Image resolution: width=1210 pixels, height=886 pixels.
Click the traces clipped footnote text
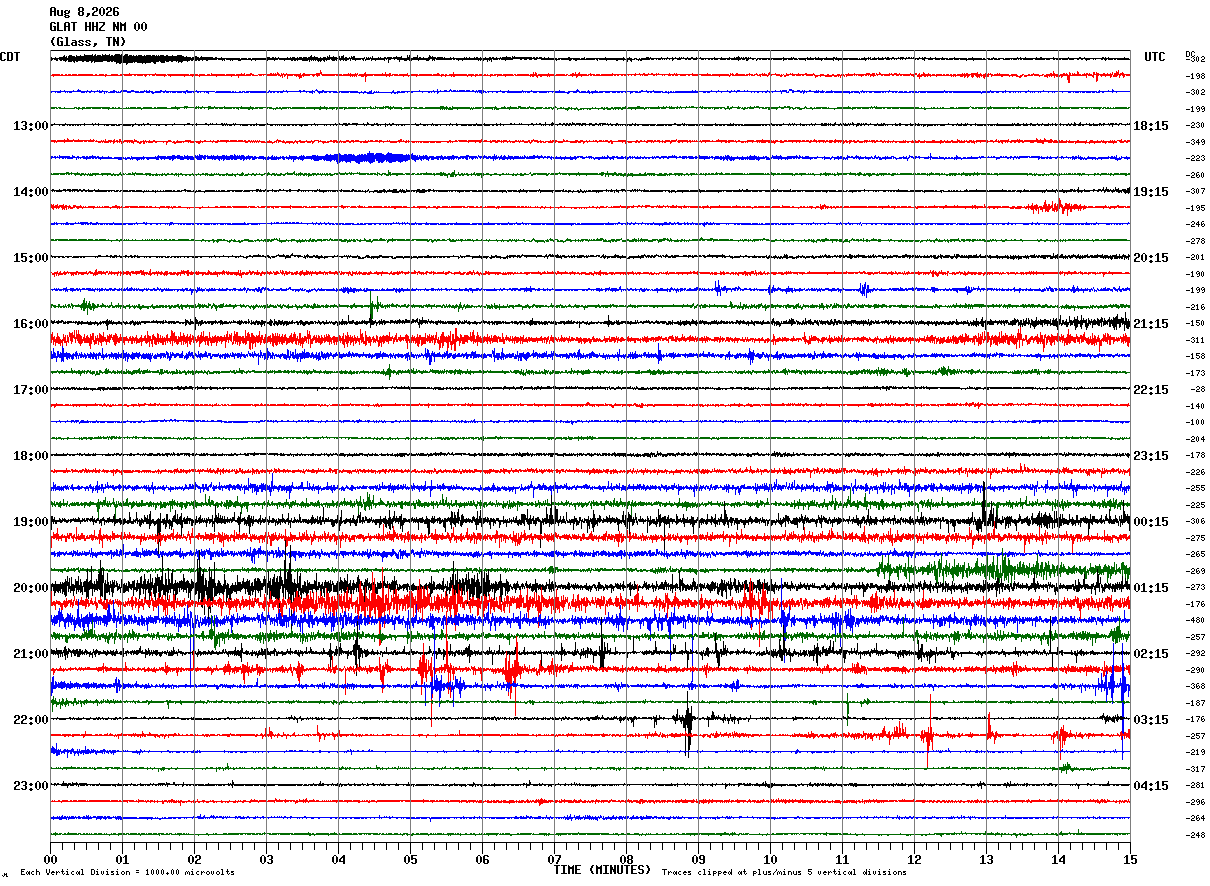click(784, 873)
